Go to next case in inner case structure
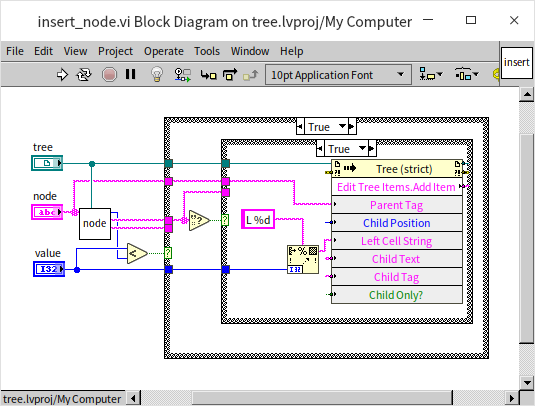 click(x=372, y=149)
